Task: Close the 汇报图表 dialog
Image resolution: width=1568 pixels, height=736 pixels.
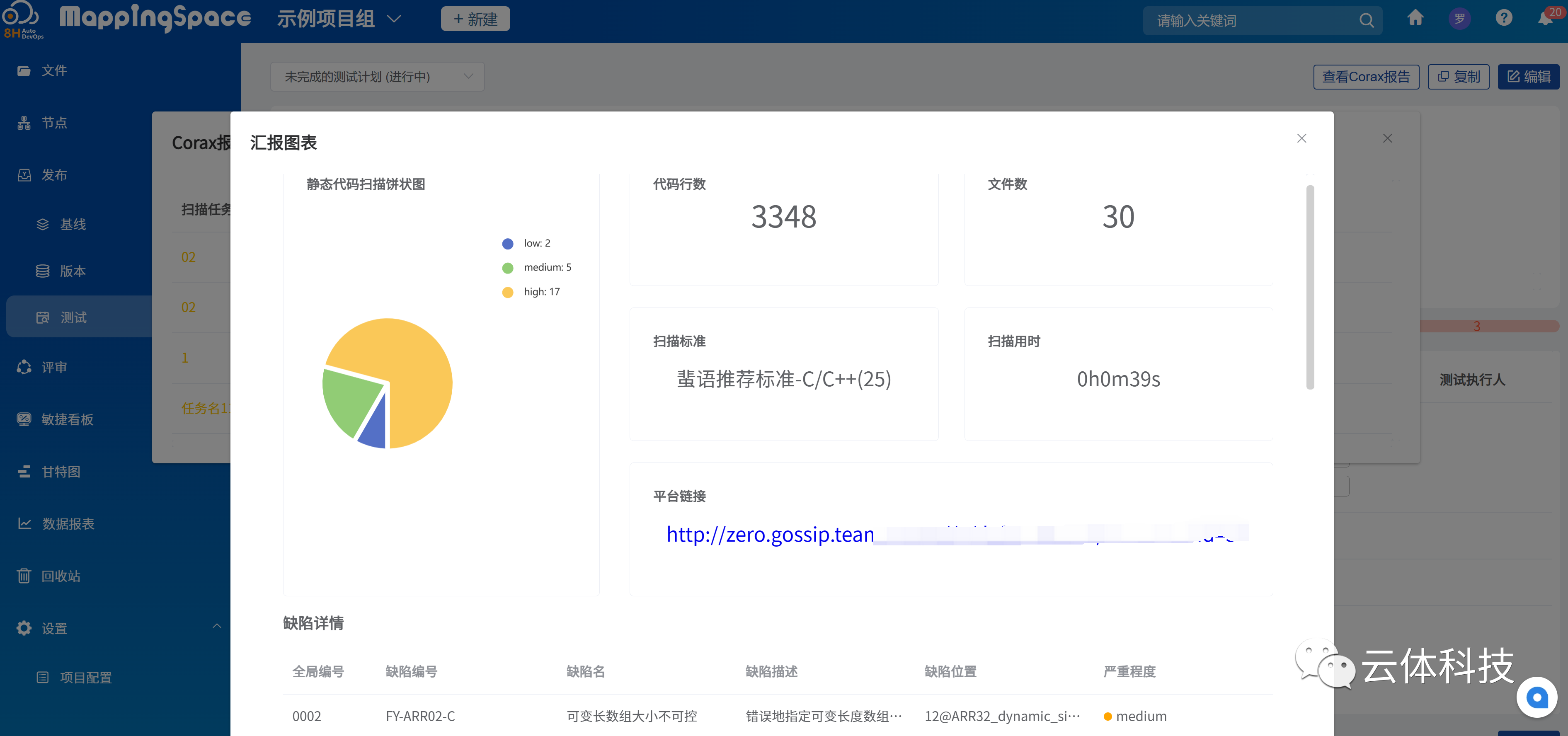Action: click(x=1301, y=139)
